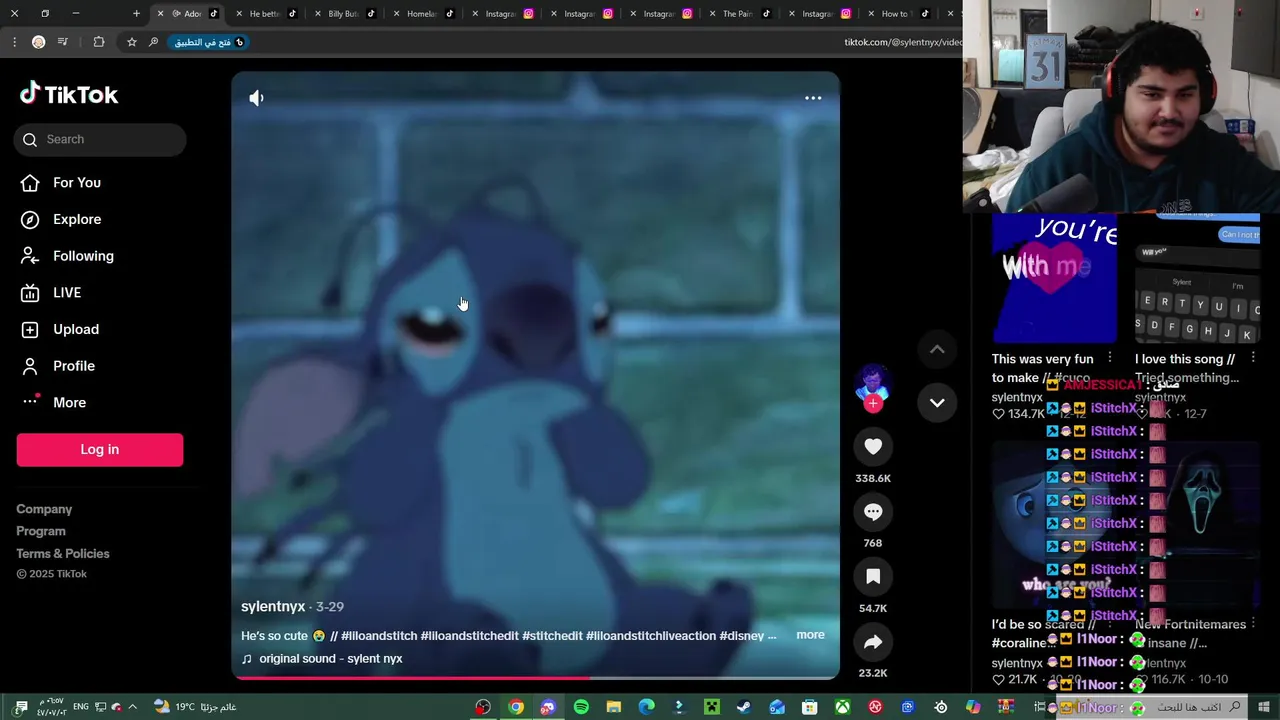The height and width of the screenshot is (720, 1280).
Task: Open options for 'I love this song' video
Action: [x=1253, y=358]
